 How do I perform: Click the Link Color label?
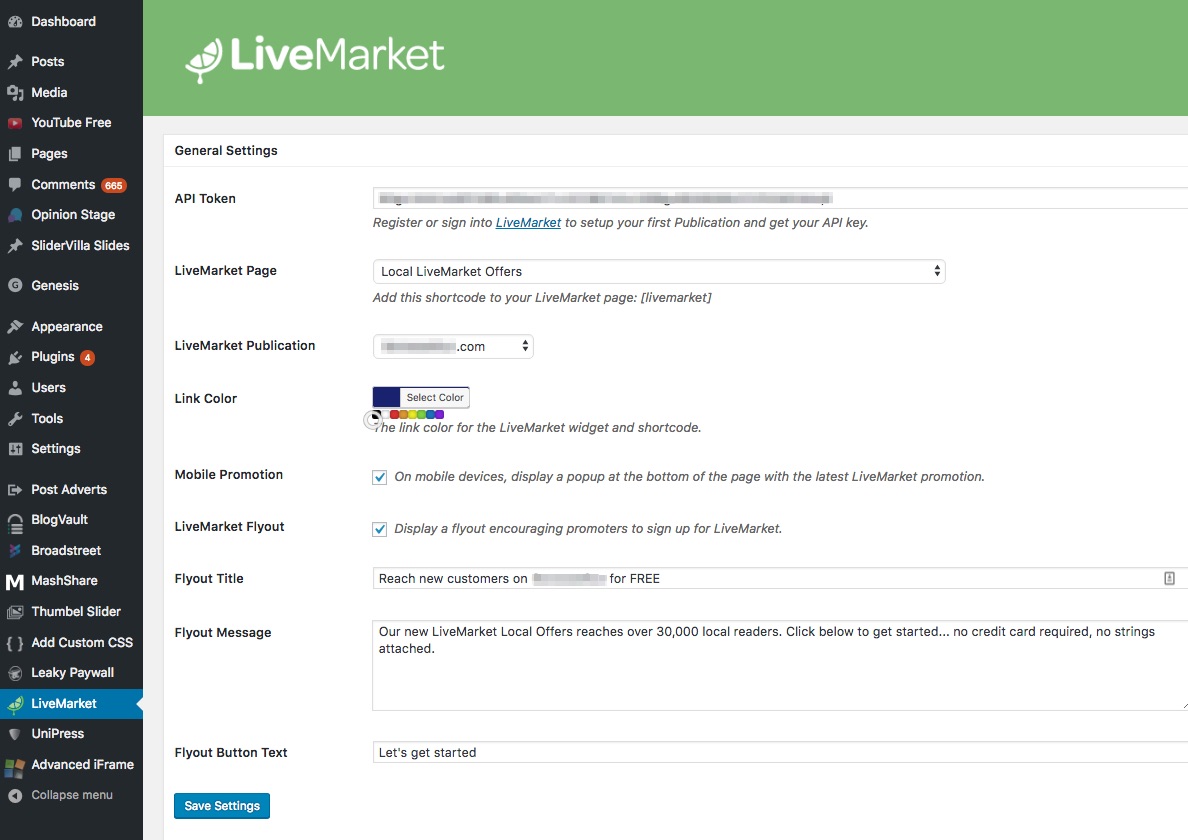[205, 398]
